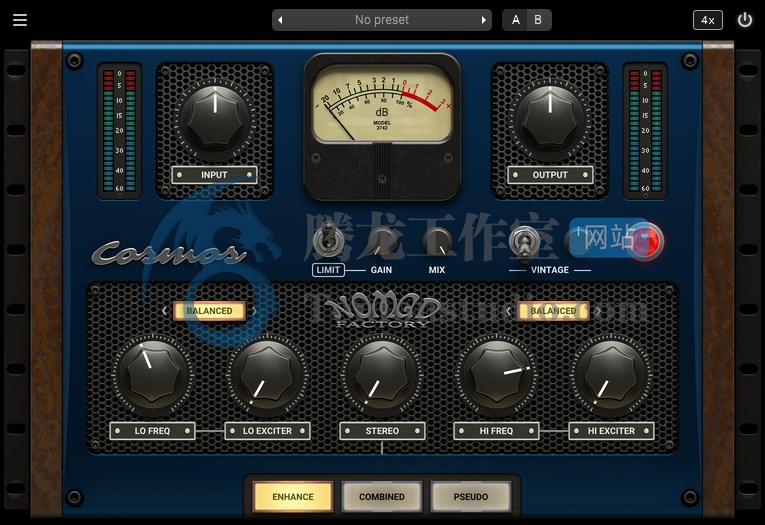Click the Nomad Factory logo
The width and height of the screenshot is (765, 525).
click(382, 311)
